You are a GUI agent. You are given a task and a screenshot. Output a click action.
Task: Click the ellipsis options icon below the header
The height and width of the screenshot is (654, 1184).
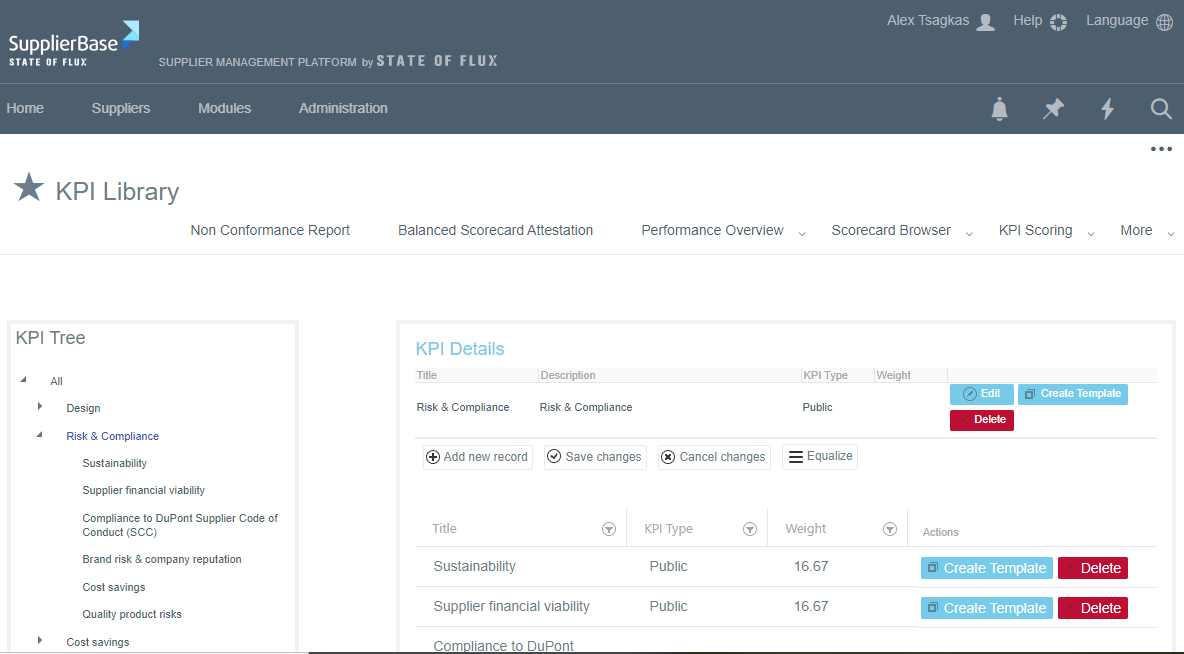point(1161,148)
